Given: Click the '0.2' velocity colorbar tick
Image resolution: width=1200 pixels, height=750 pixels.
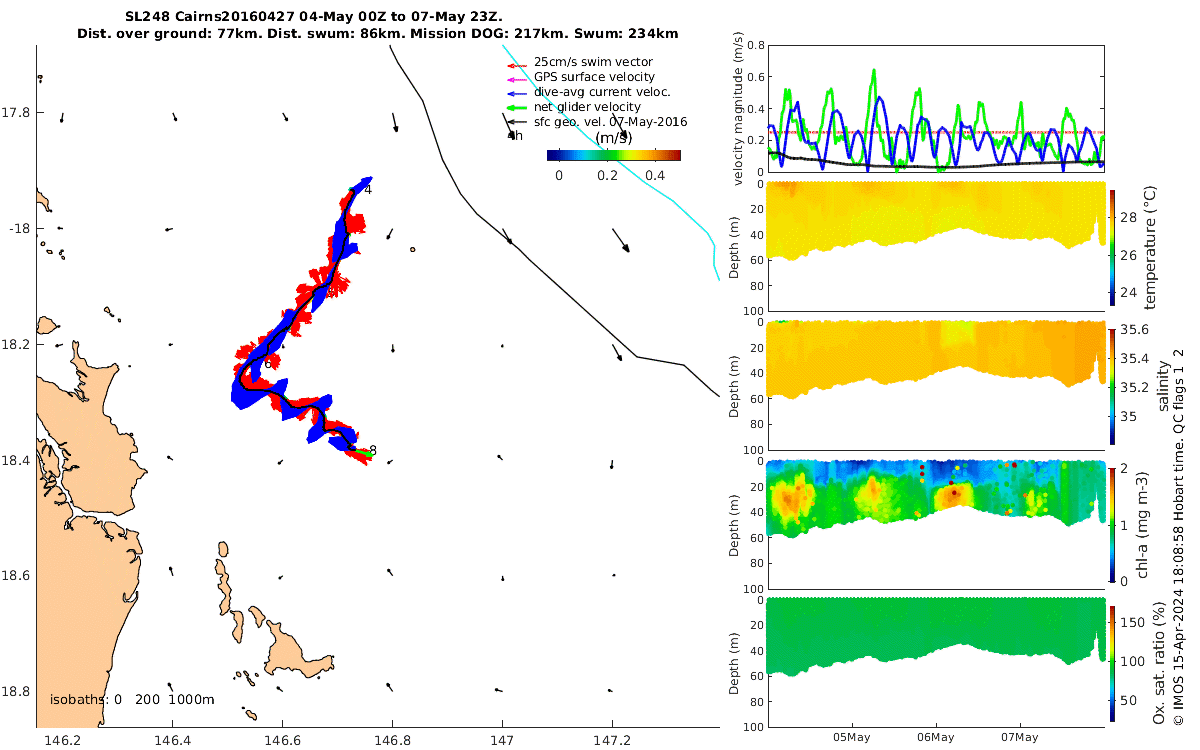Looking at the screenshot, I should point(607,175).
